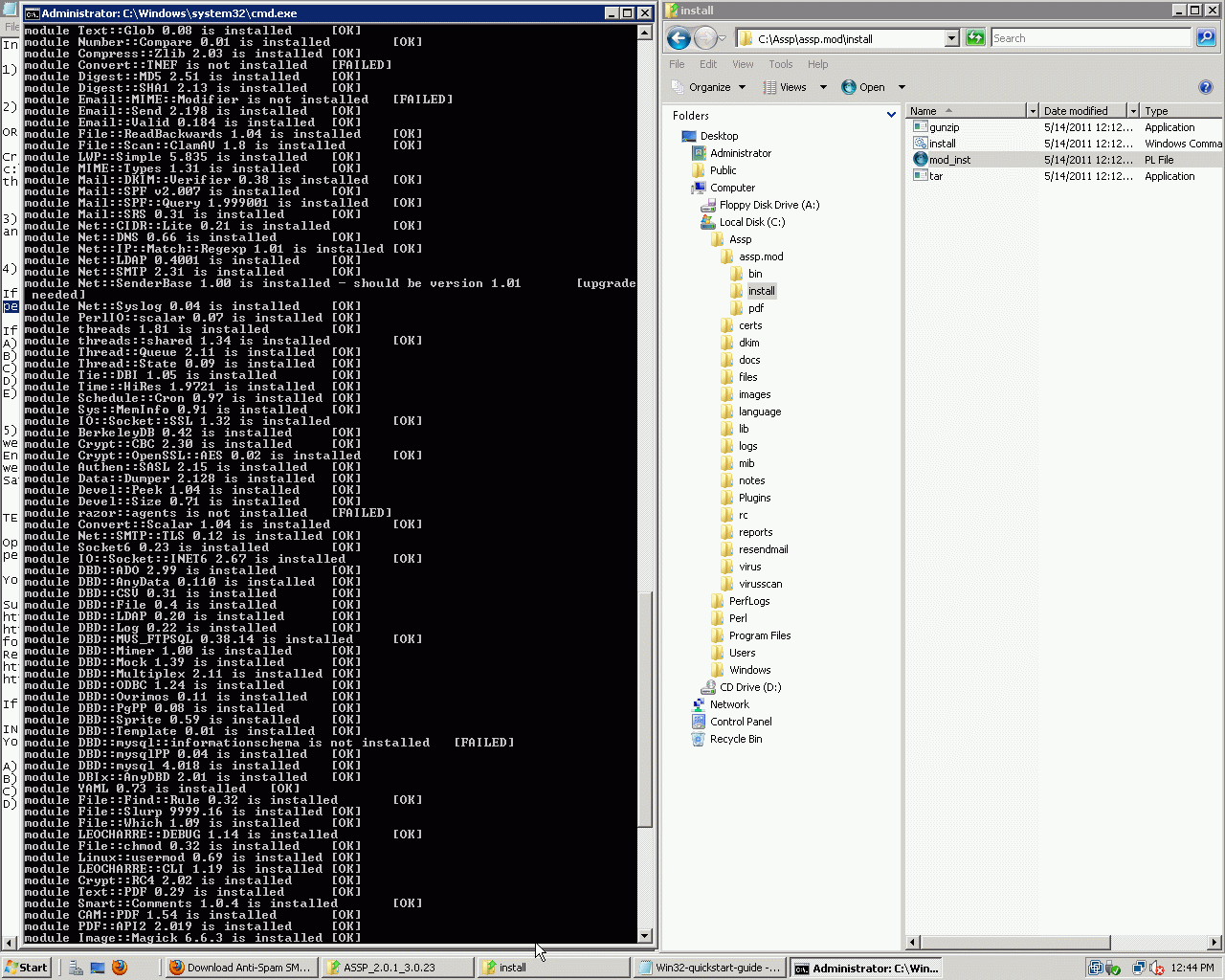Open the View menu in Explorer
The width and height of the screenshot is (1225, 980).
[743, 64]
